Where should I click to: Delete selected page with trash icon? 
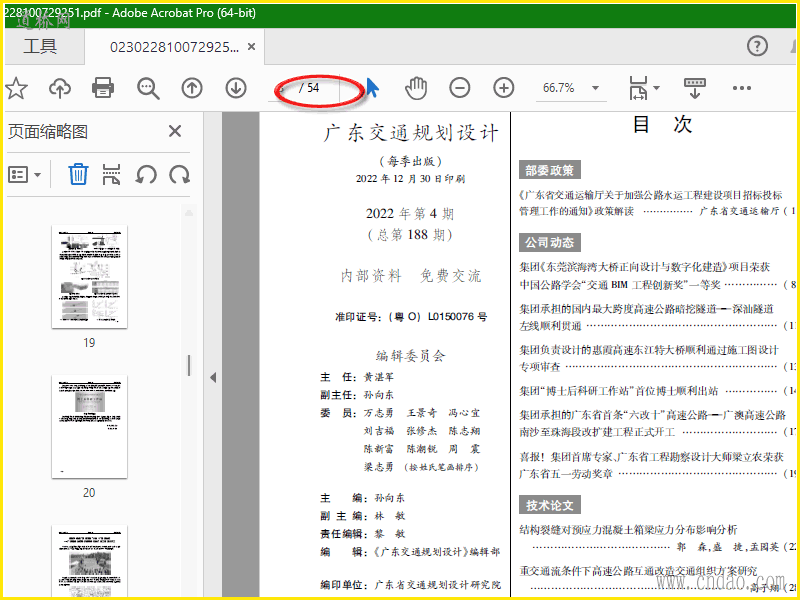coord(78,174)
